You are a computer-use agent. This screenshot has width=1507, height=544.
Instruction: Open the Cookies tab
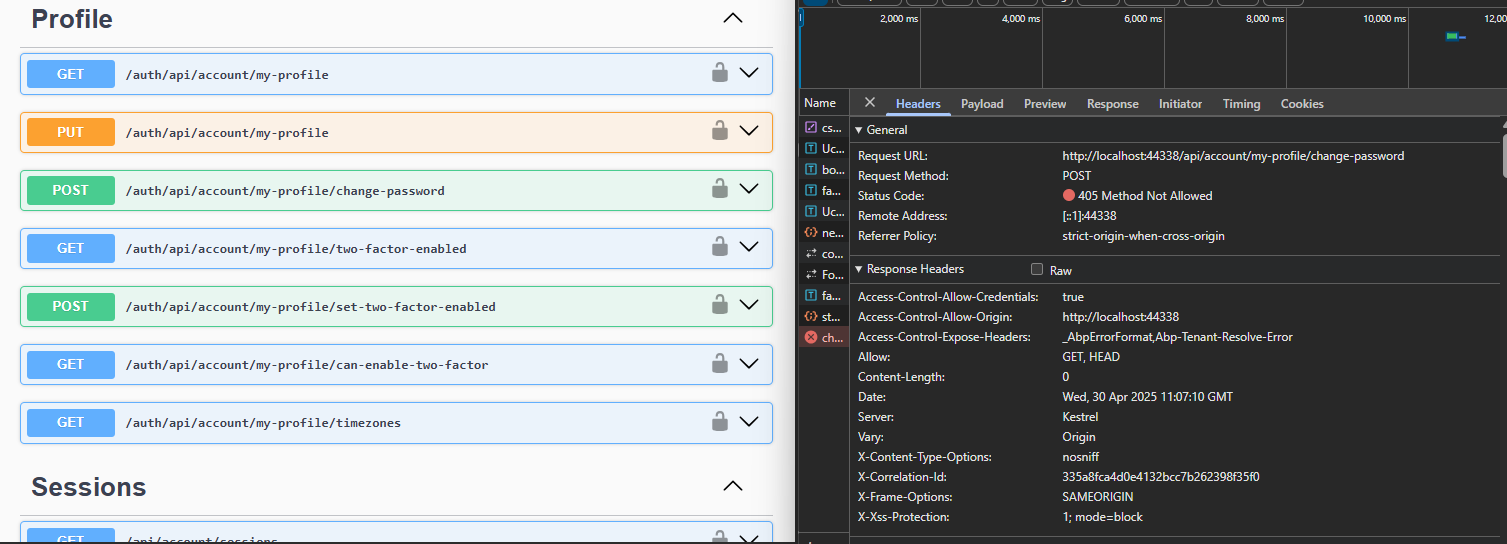point(1301,104)
